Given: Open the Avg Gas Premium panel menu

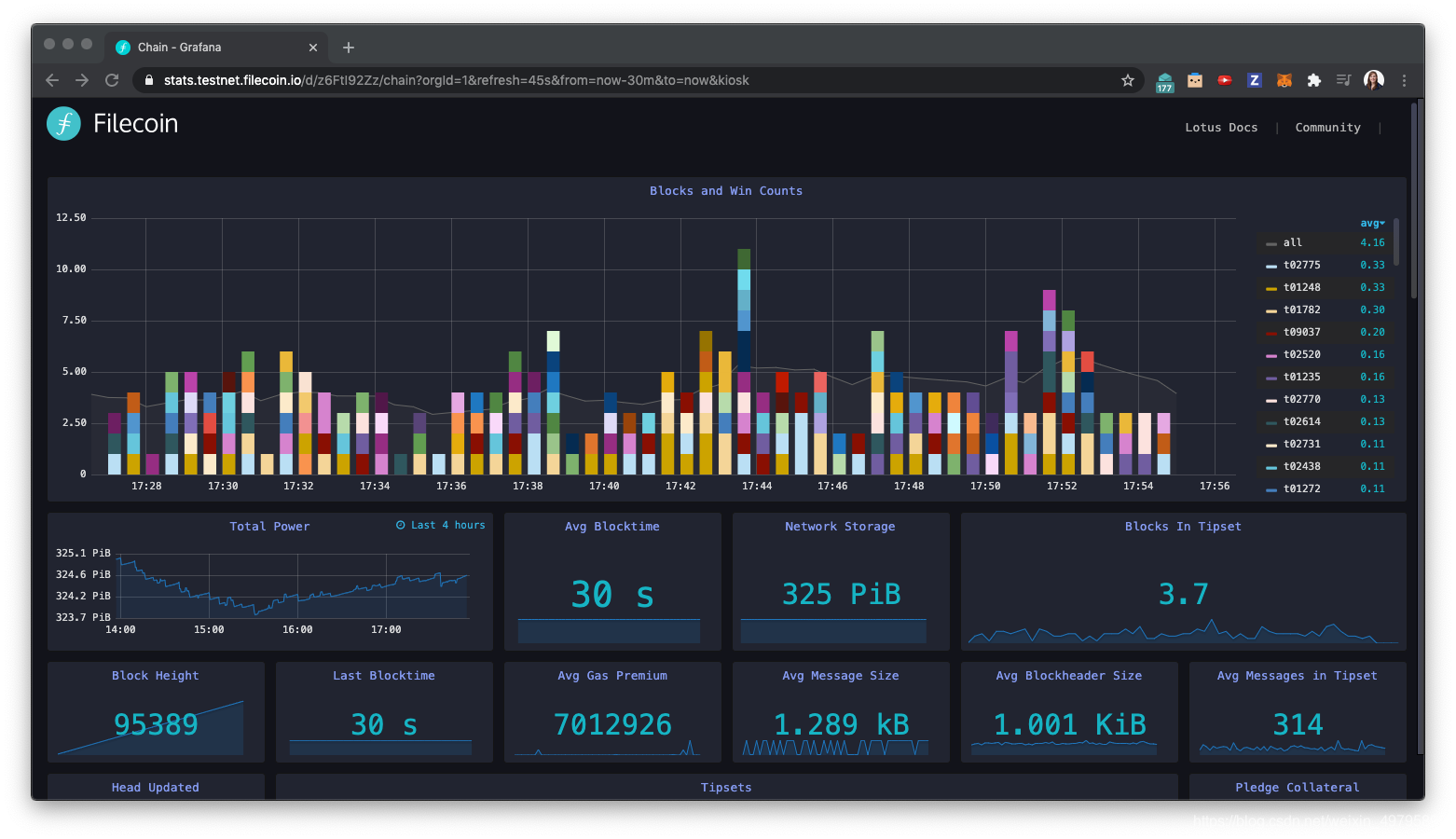Looking at the screenshot, I should pyautogui.click(x=612, y=676).
